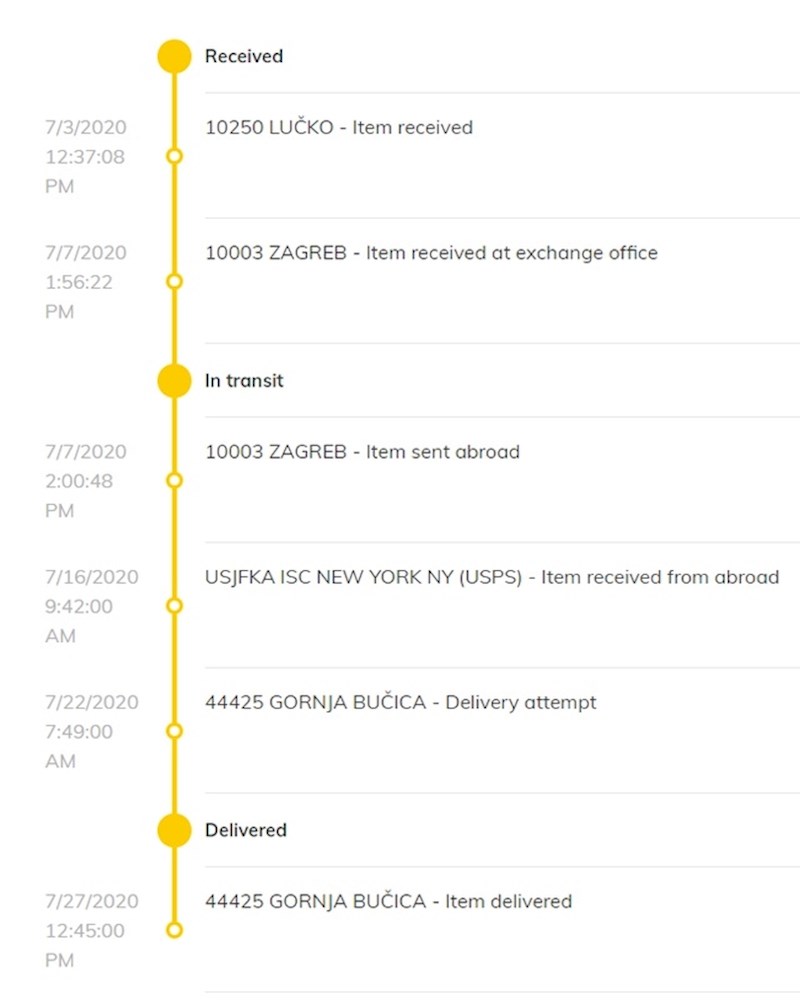Select the Received section heading
Viewport: 800px width, 1000px height.
[x=244, y=57]
